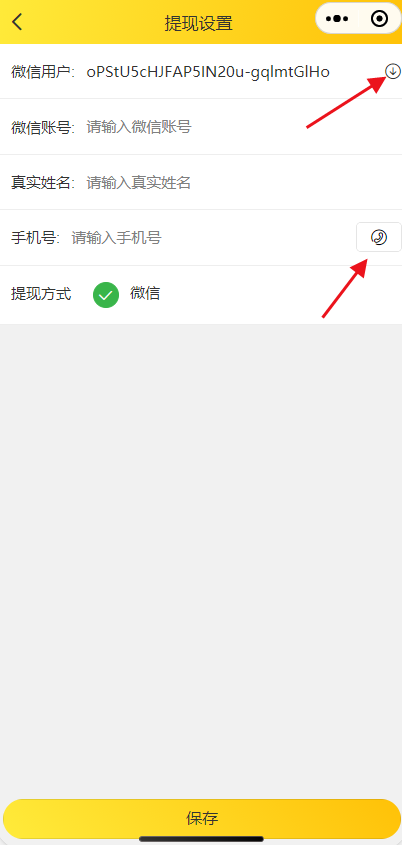This screenshot has width=402, height=845.
Task: Click the 提现设置 page title
Action: 198,23
